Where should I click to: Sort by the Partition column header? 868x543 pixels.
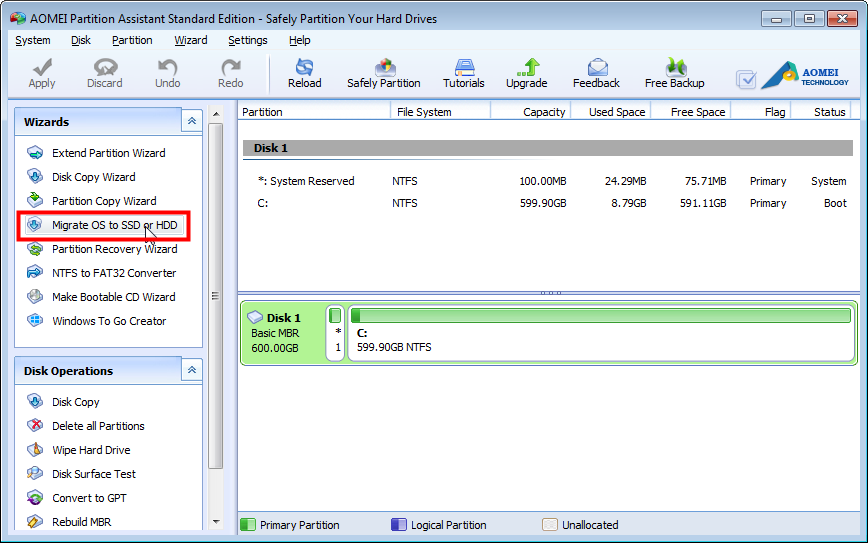point(315,112)
